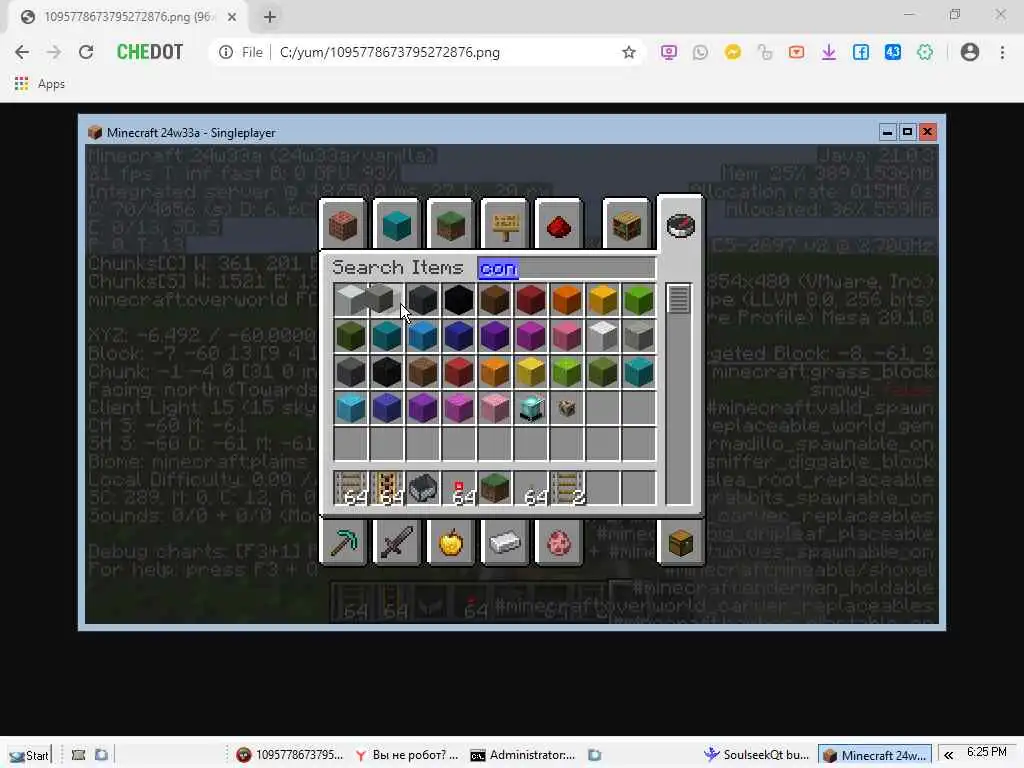Open the Functional Blocks tab with sign icon
This screenshot has width=1024, height=768.
click(504, 225)
